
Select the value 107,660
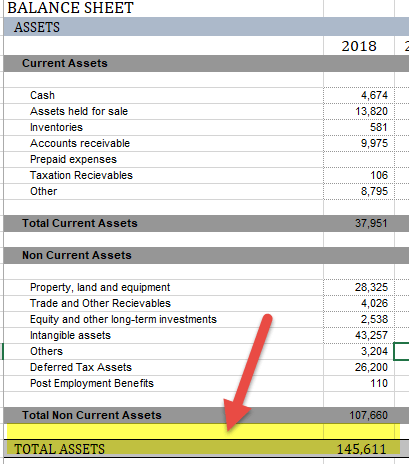click(368, 415)
